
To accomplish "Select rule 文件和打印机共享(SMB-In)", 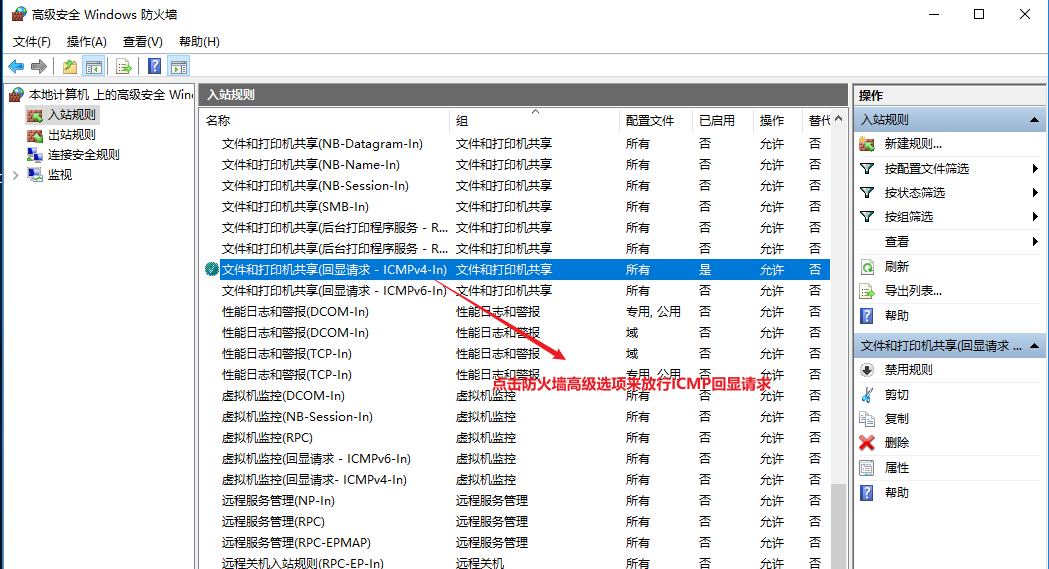I will [295, 207].
